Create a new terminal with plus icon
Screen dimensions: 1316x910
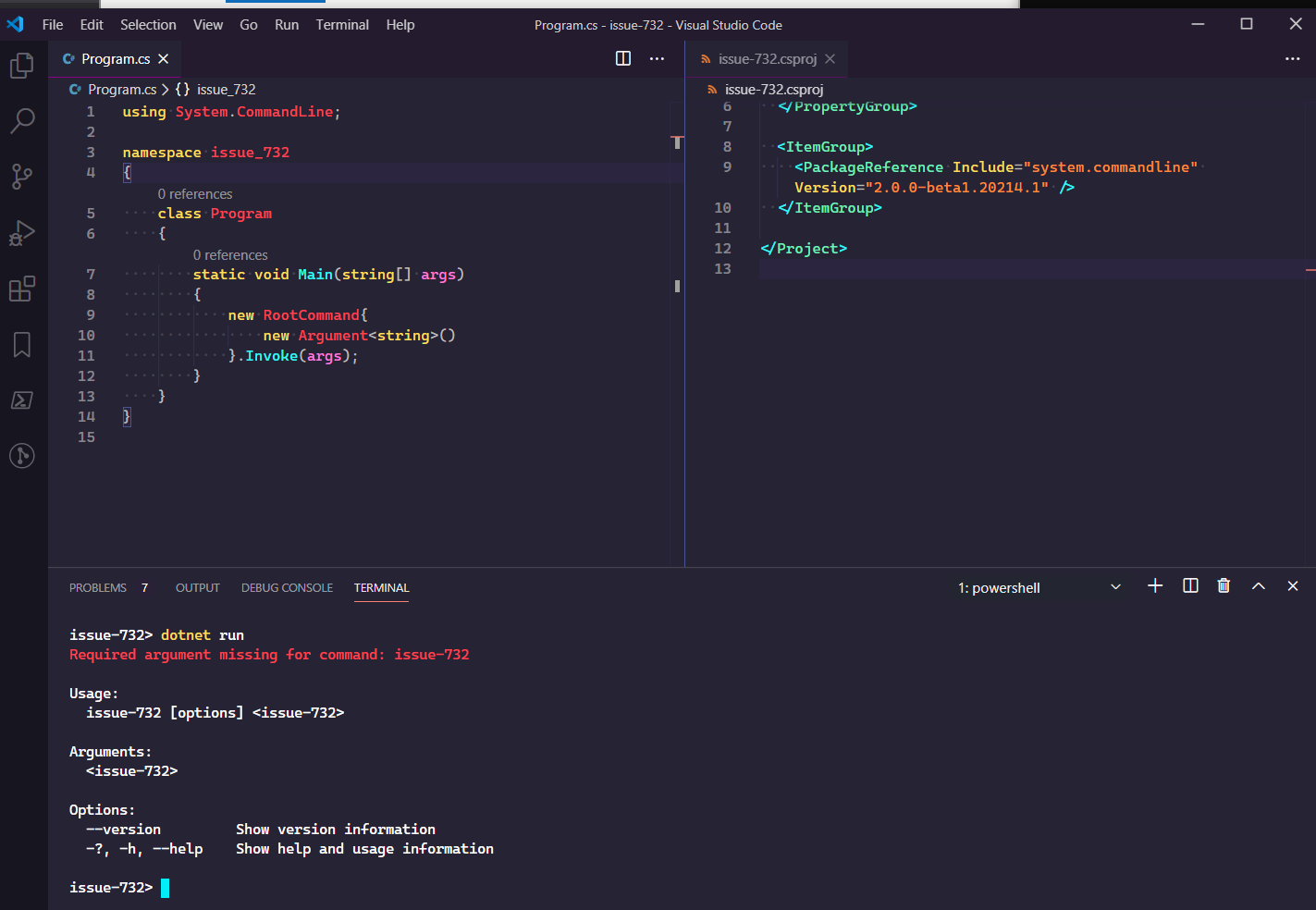click(1155, 585)
